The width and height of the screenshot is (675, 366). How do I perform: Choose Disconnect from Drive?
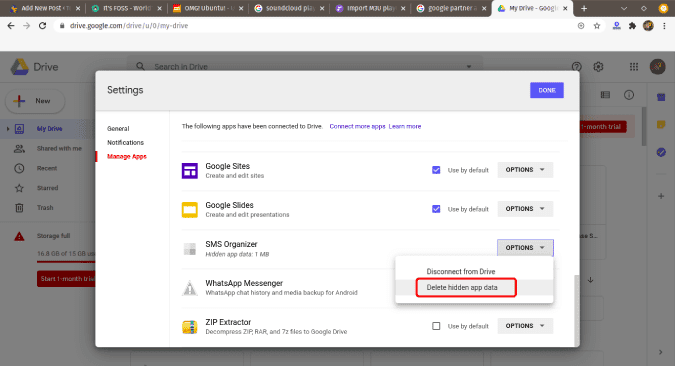coord(461,271)
